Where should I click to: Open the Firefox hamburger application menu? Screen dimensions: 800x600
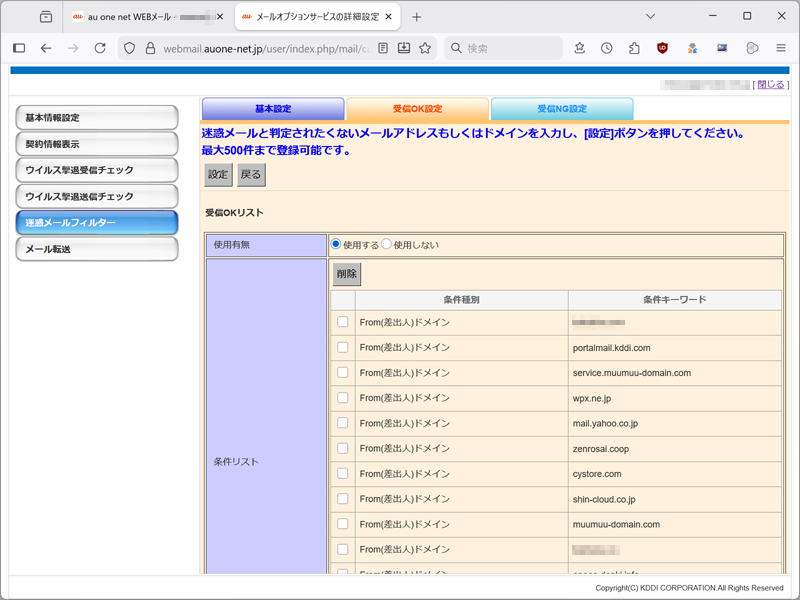click(781, 48)
